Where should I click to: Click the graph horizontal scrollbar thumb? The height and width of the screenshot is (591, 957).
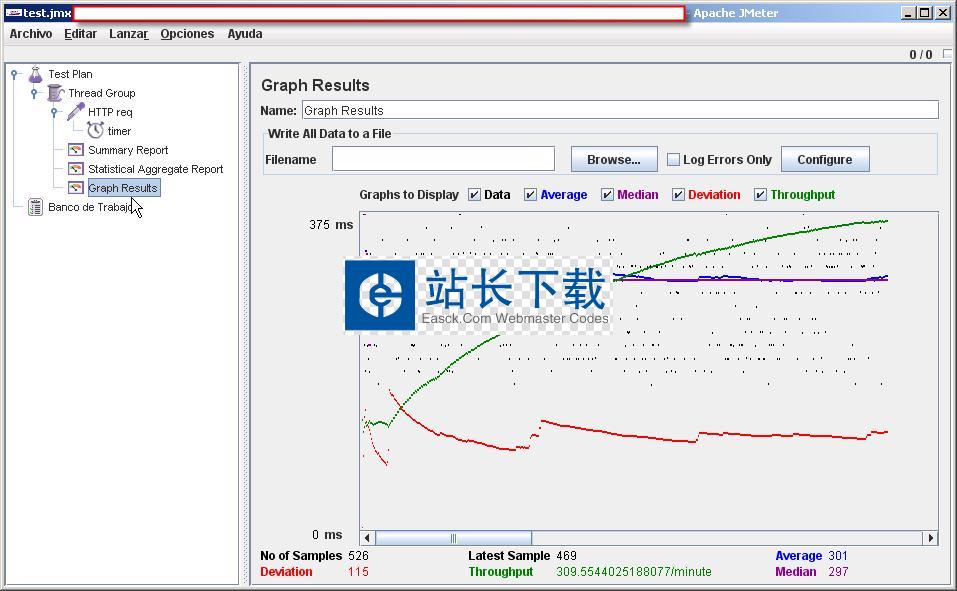coord(453,538)
